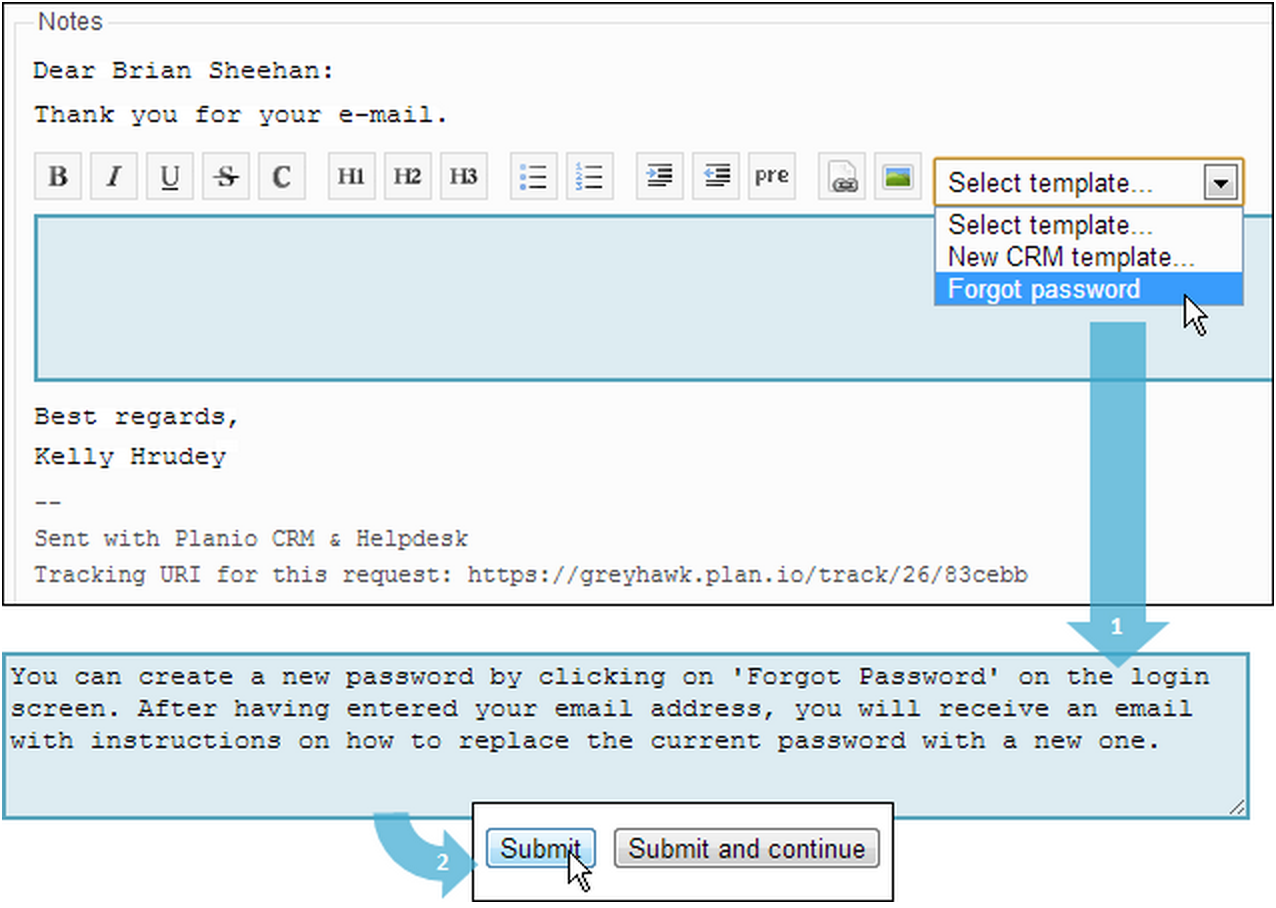Remove indent with the unquote icon
The image size is (1276, 908).
pos(716,177)
